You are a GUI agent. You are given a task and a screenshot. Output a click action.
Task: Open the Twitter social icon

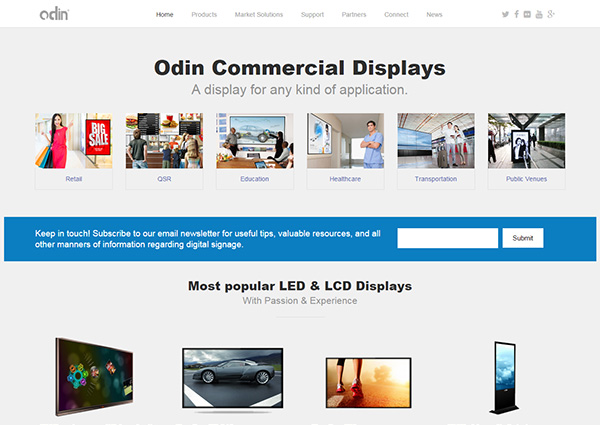[x=505, y=15]
